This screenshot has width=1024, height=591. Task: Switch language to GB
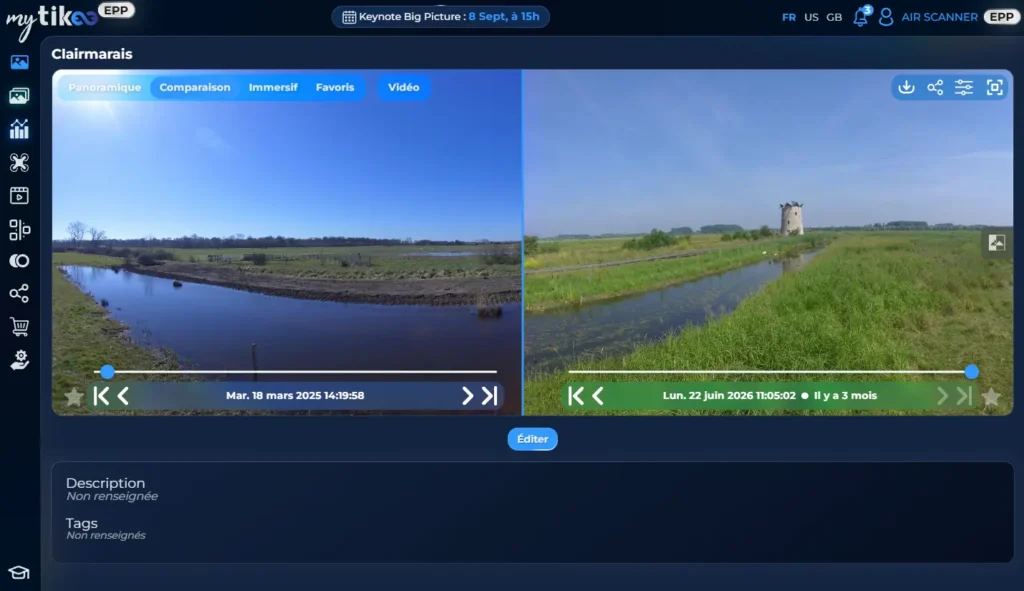[x=834, y=18]
